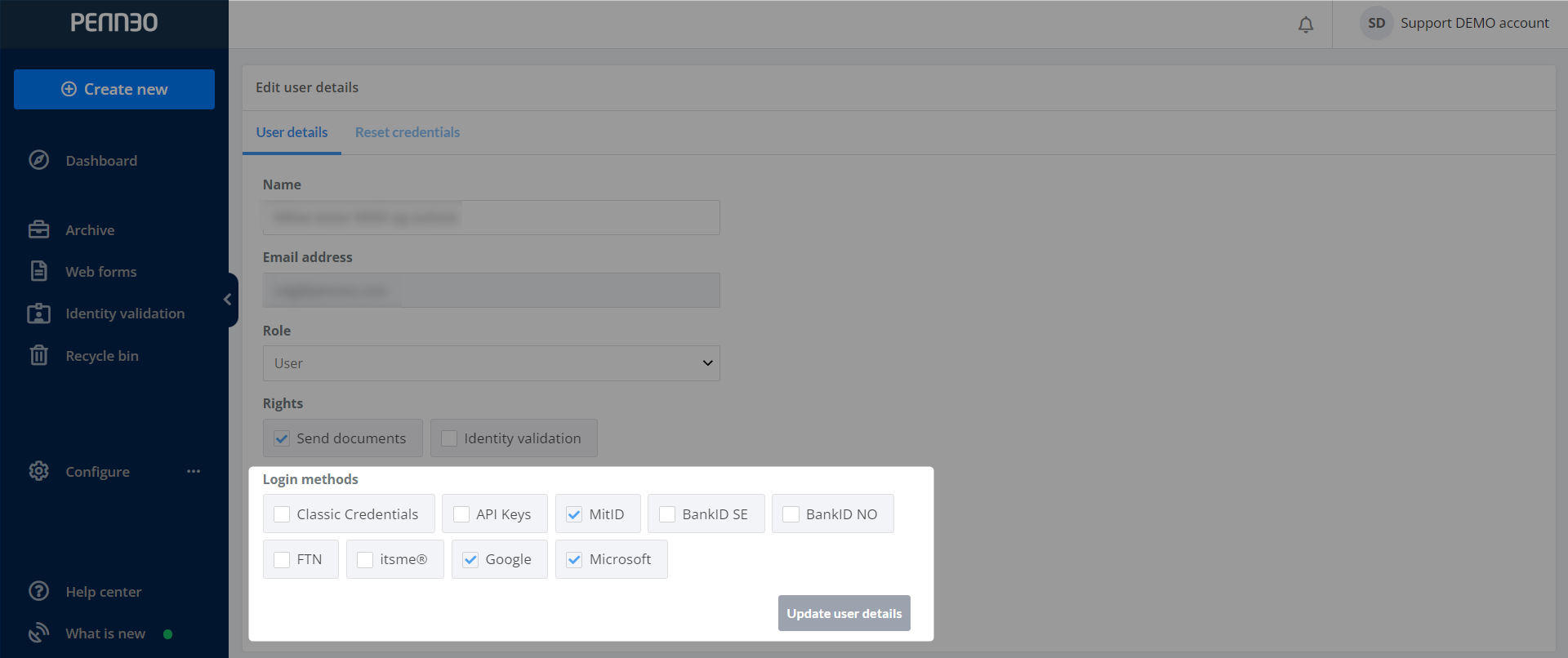Go to Web forms menu label

point(100,272)
